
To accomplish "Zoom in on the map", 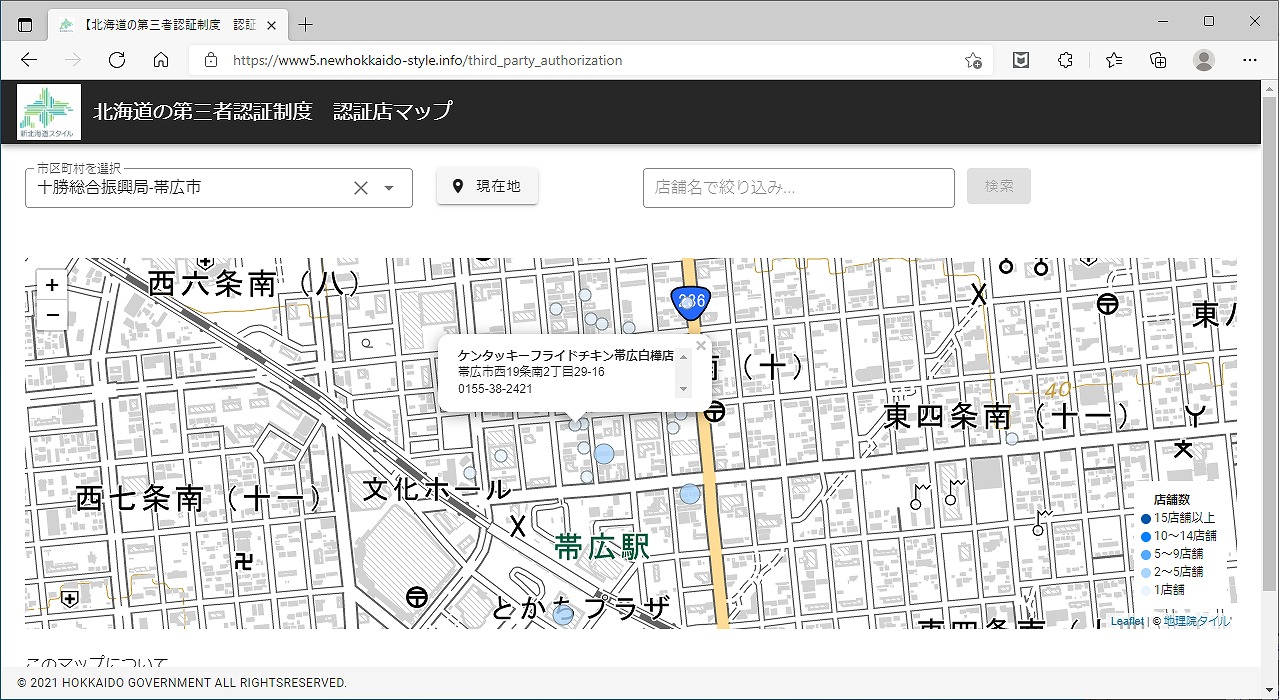I will point(52,285).
